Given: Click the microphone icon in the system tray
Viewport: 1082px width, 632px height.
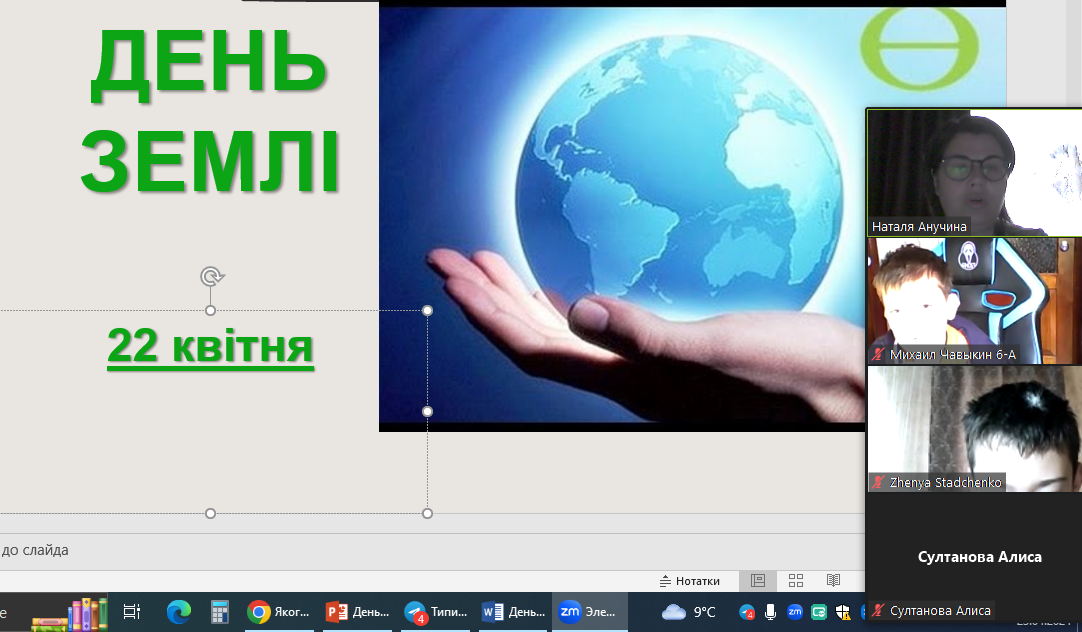Looking at the screenshot, I should tap(770, 612).
